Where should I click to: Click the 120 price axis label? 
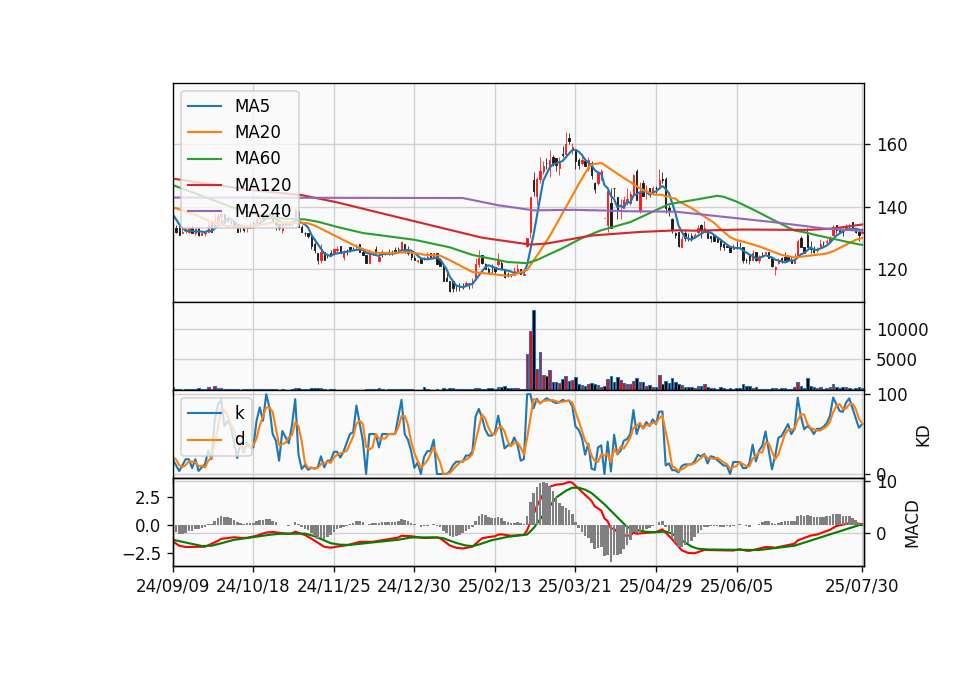[892, 269]
